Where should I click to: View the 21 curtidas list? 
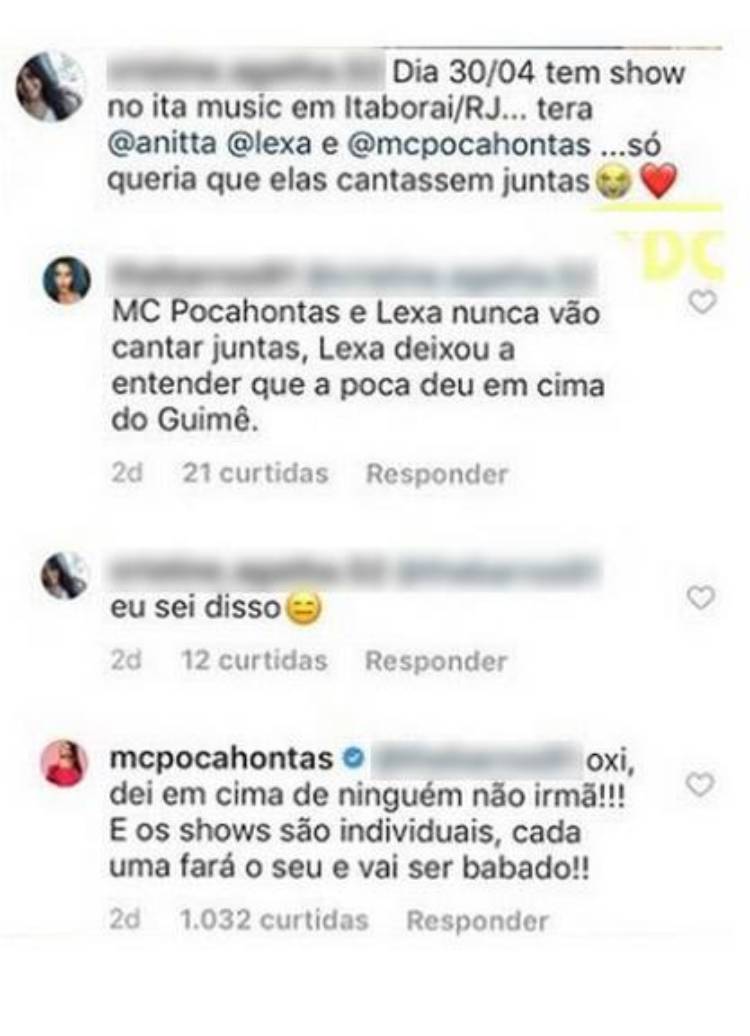(255, 474)
